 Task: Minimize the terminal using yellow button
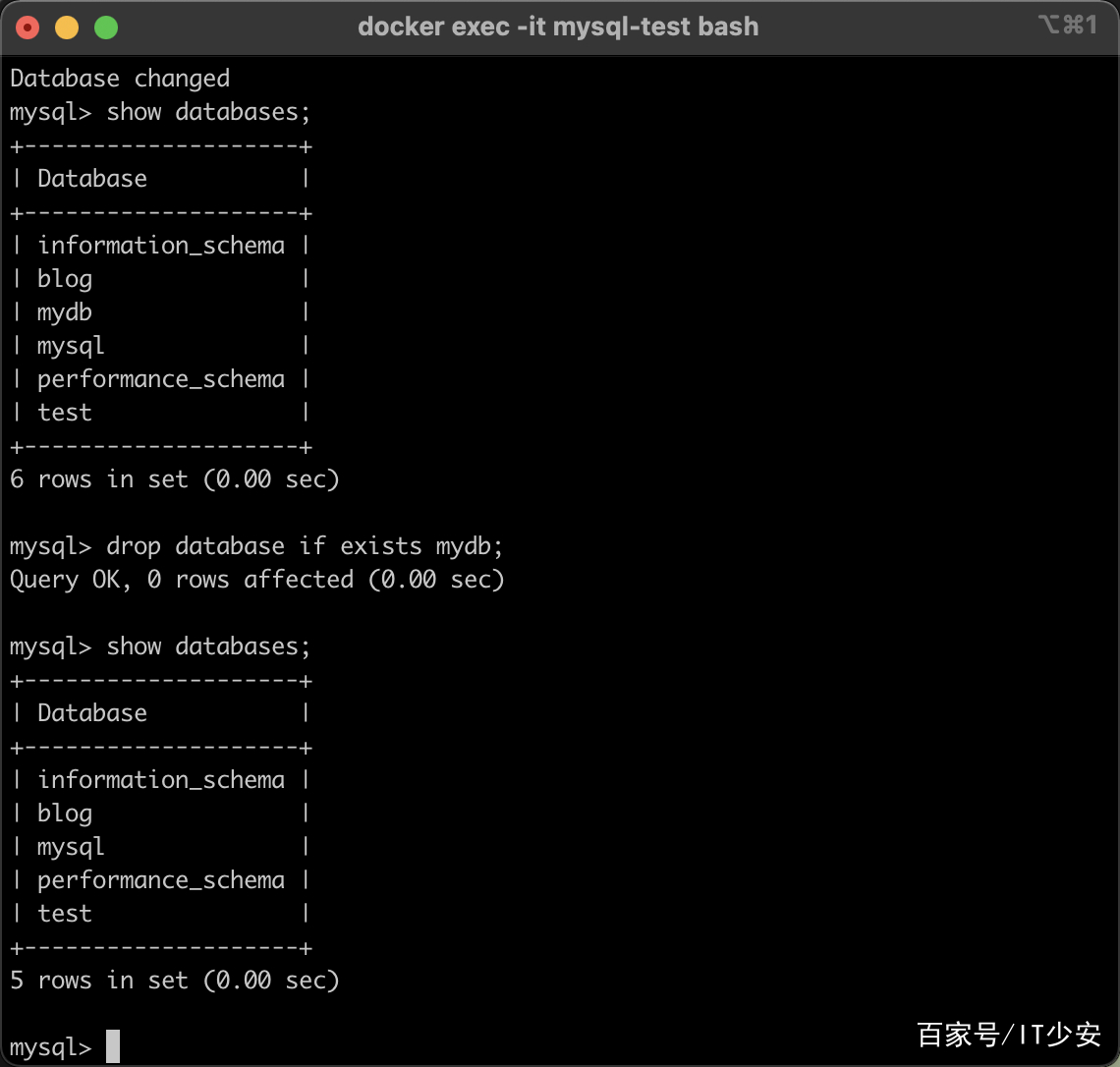point(67,28)
